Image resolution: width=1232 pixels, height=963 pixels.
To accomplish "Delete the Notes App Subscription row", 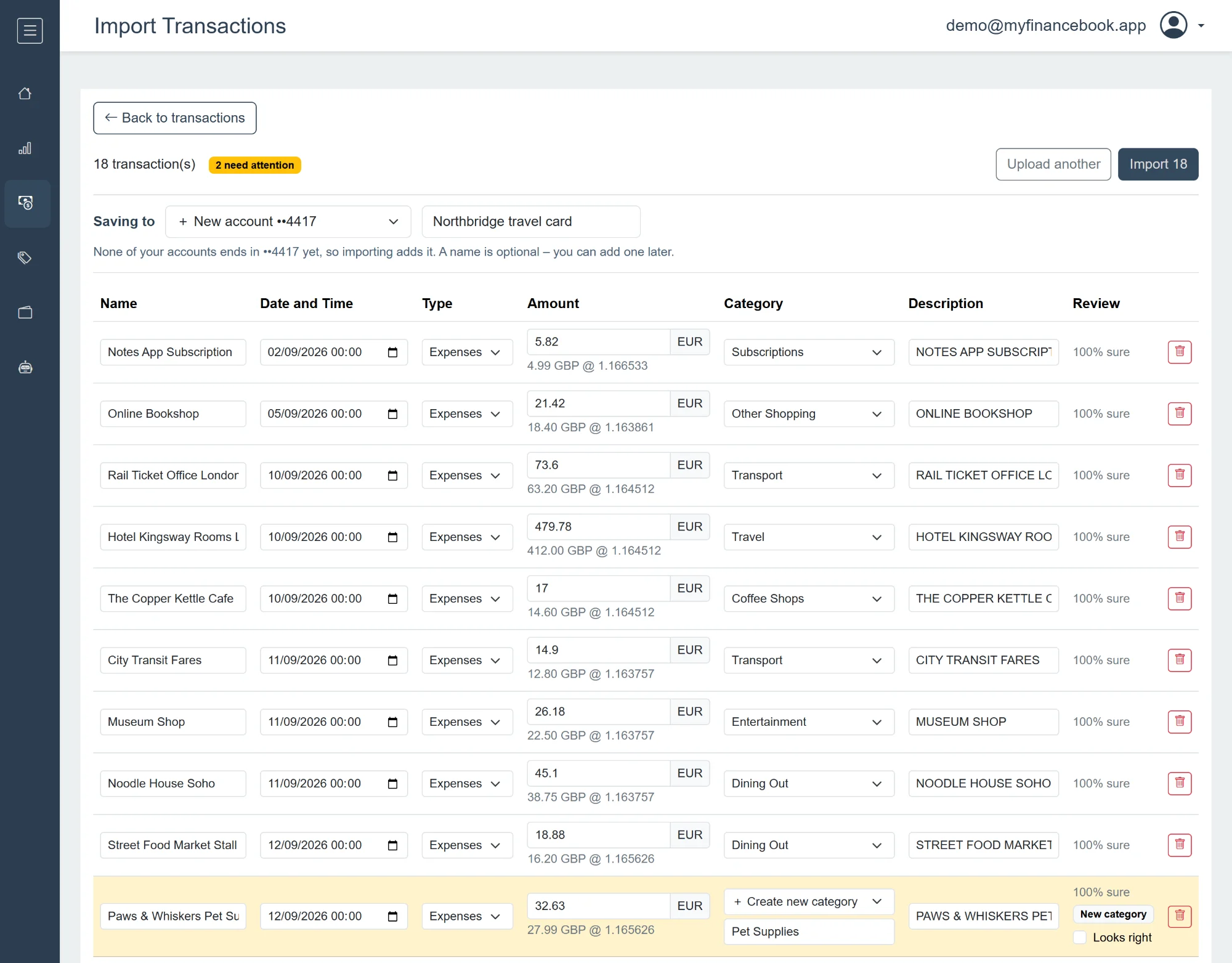I will pyautogui.click(x=1180, y=352).
